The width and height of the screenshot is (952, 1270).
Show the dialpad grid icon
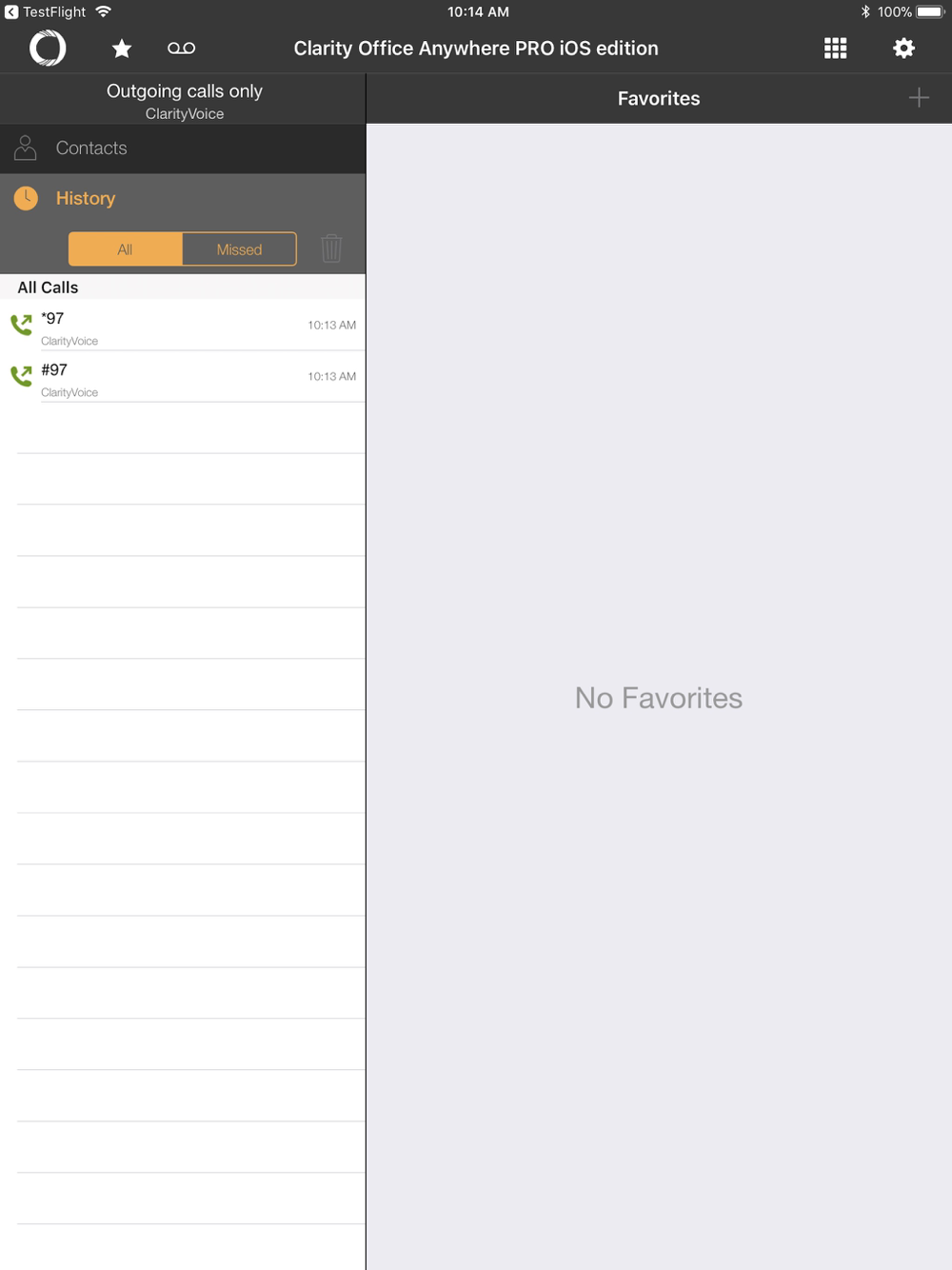(835, 49)
